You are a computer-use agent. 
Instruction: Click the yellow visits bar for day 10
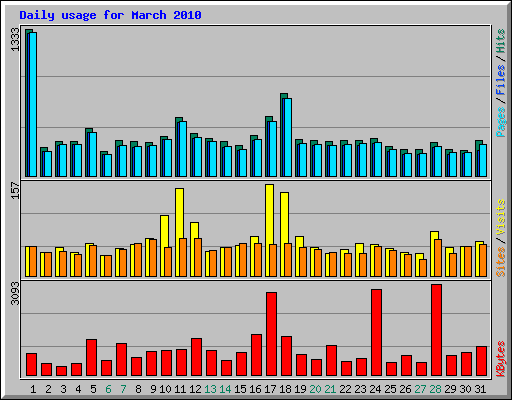(164, 246)
